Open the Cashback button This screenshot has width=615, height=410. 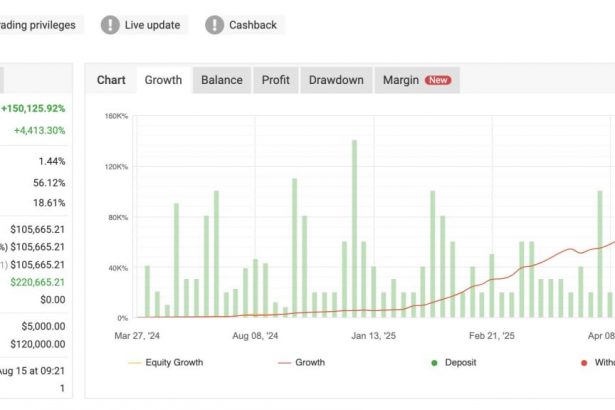pyautogui.click(x=244, y=25)
